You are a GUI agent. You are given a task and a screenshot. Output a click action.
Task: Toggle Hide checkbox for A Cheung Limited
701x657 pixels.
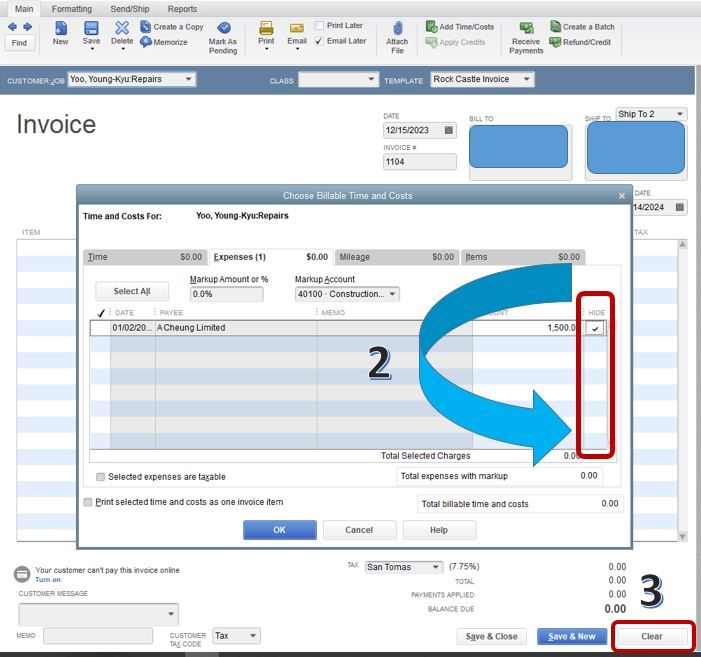[x=595, y=328]
